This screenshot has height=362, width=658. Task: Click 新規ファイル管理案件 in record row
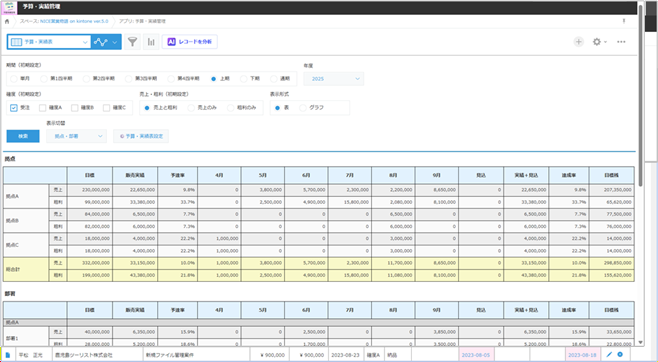pyautogui.click(x=170, y=355)
